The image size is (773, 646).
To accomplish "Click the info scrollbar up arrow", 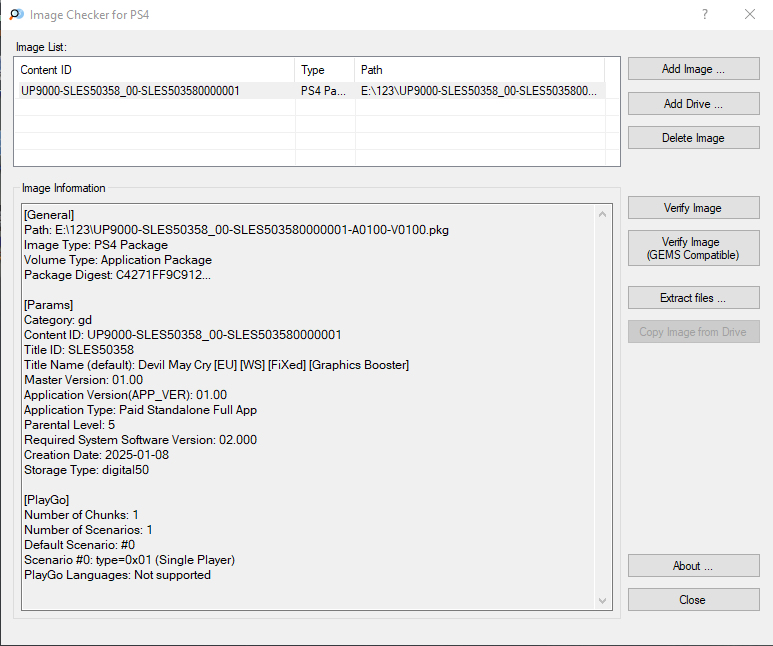I will tap(602, 214).
